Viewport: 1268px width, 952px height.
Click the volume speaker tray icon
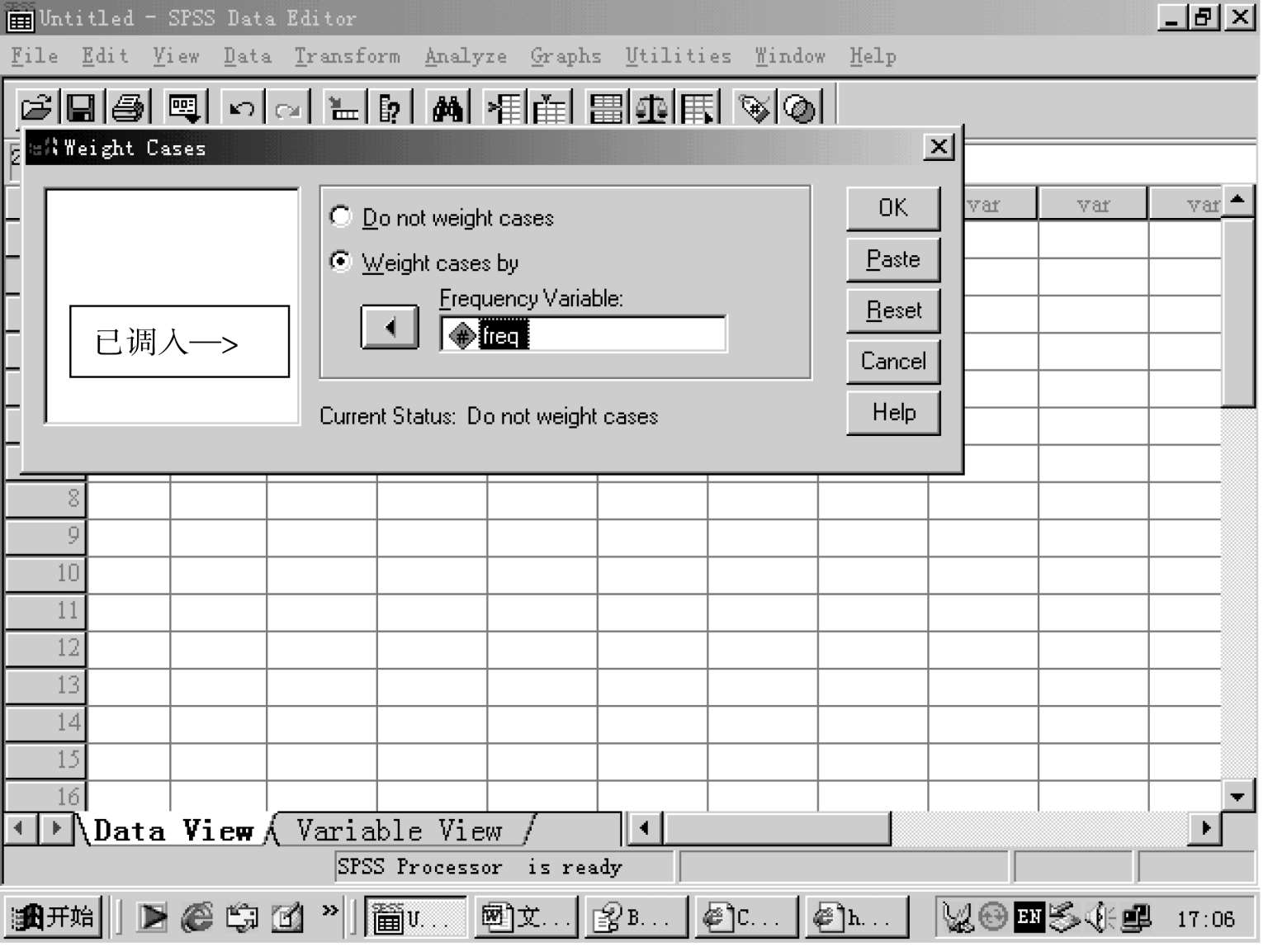(x=1099, y=916)
